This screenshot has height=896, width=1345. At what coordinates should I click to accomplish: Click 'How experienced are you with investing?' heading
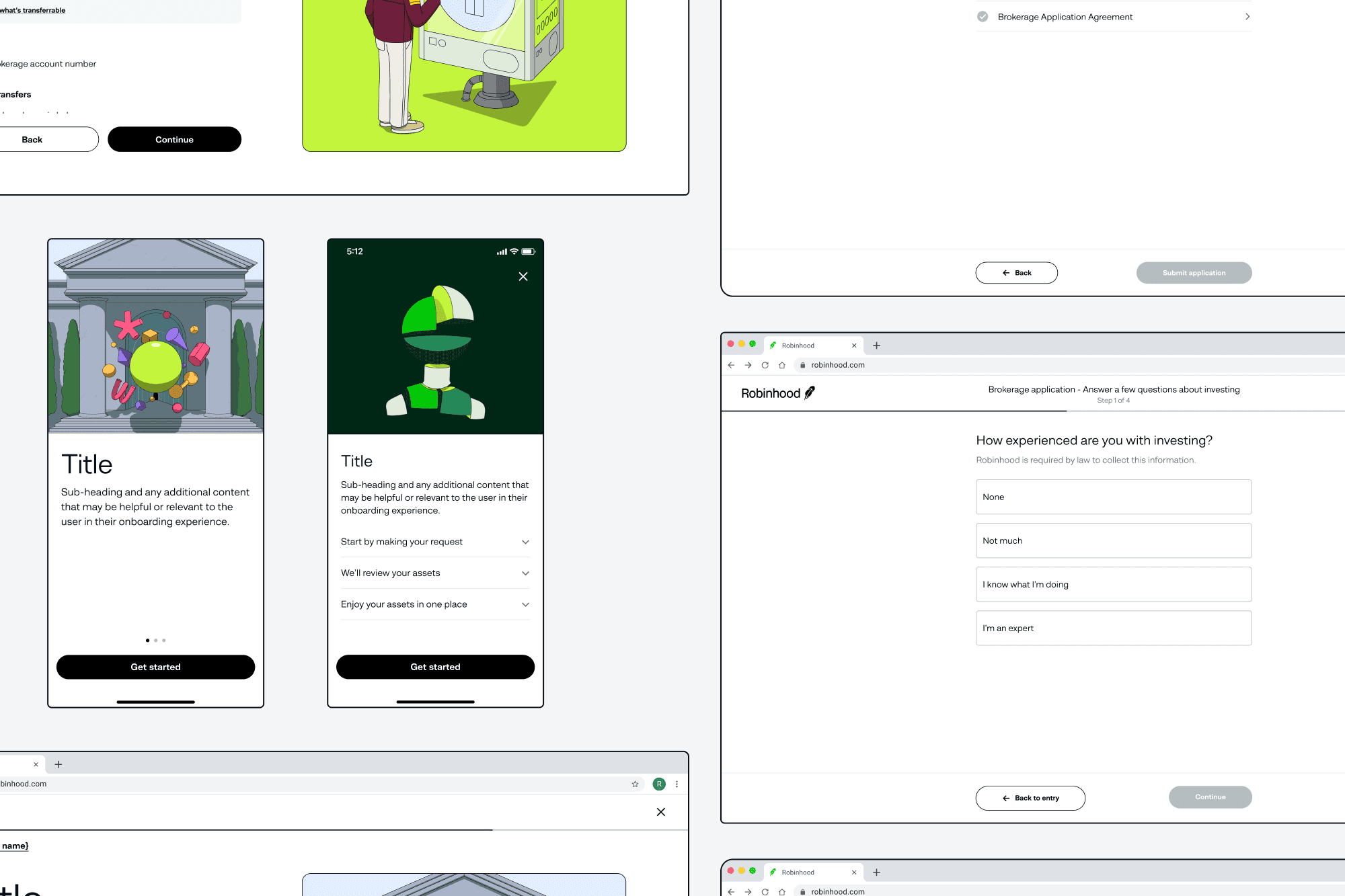pos(1094,440)
